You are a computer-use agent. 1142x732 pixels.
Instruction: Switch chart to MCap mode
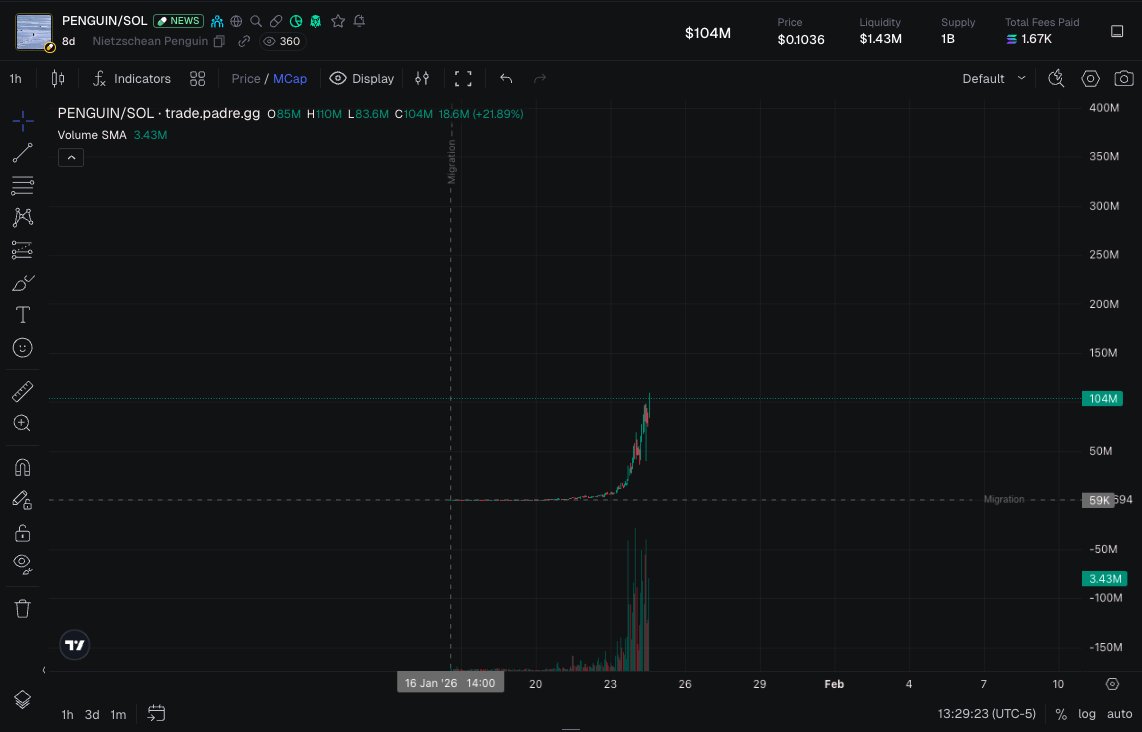pos(290,79)
